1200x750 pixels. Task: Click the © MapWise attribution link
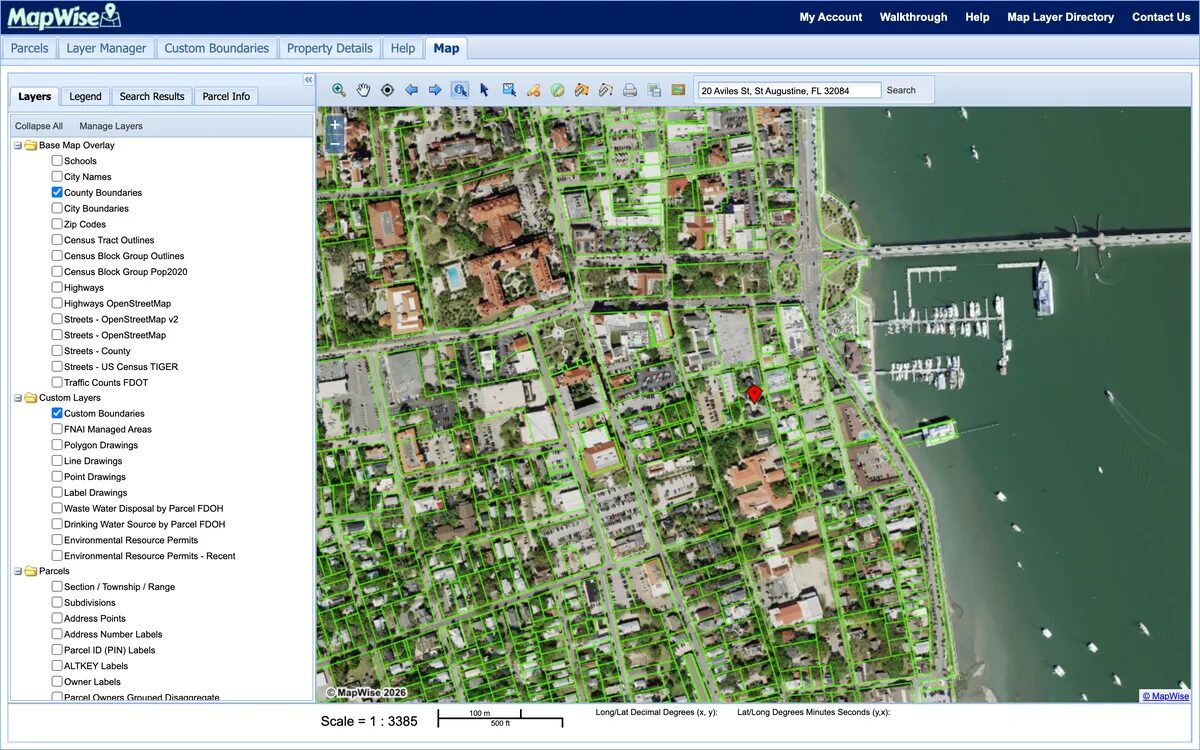pyautogui.click(x=1166, y=696)
